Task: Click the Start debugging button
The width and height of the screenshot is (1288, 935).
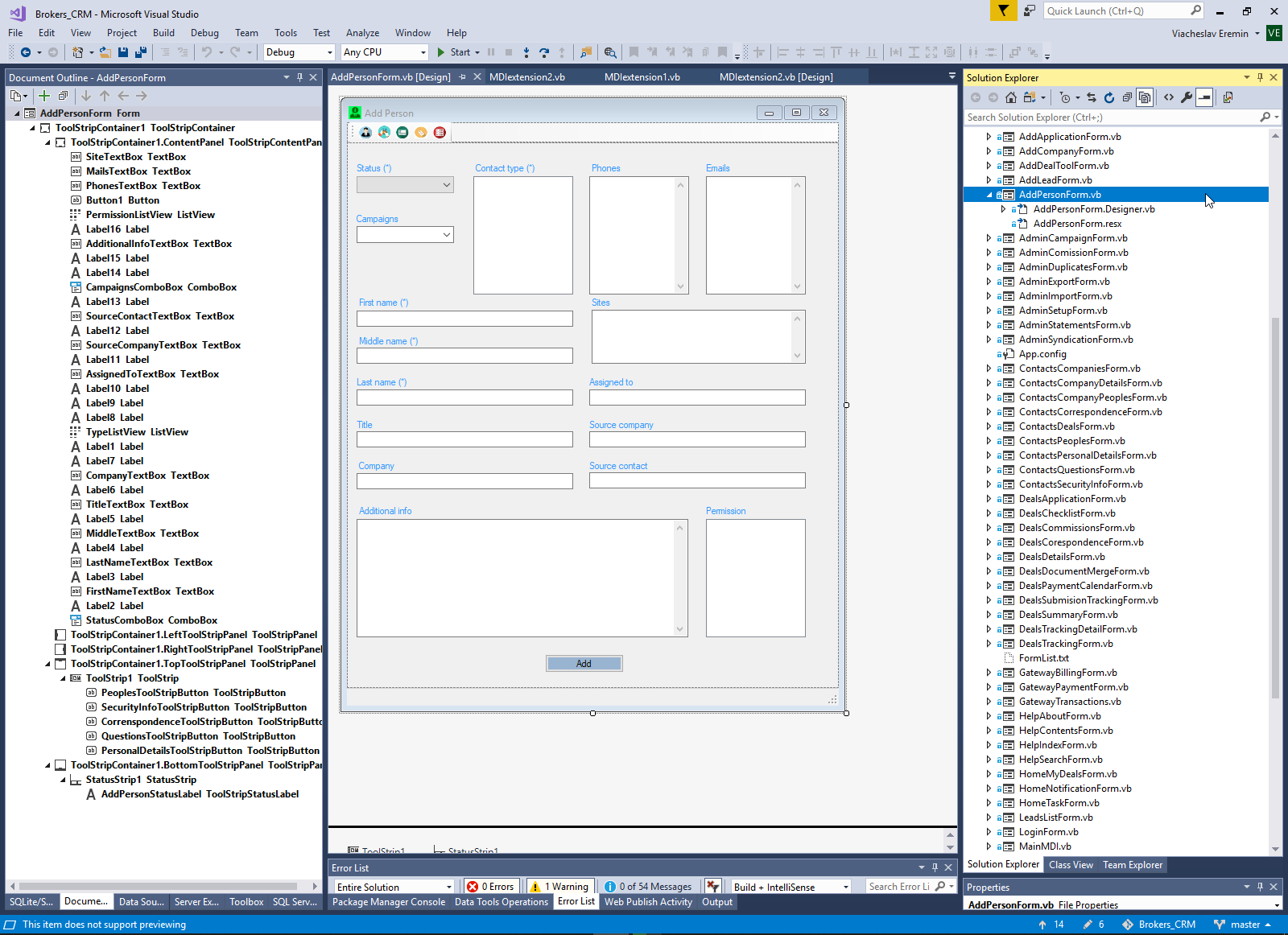Action: 454,52
